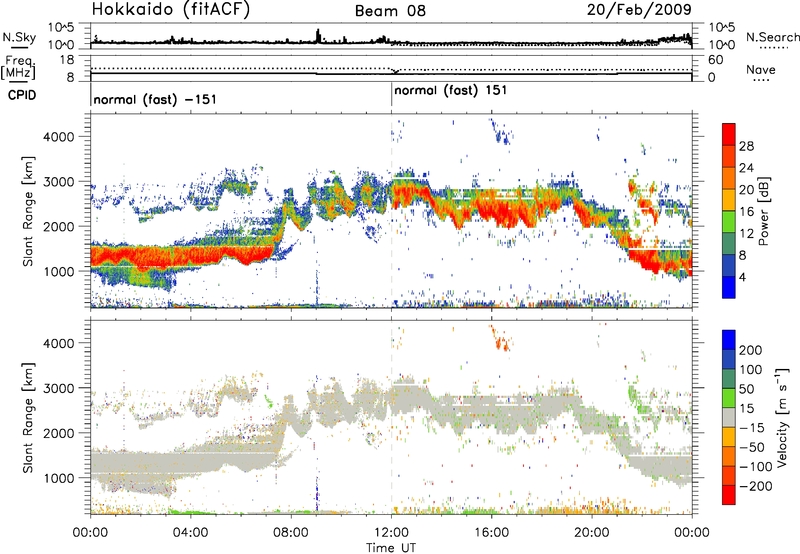Click the 'Nave' legend label

tap(760, 69)
